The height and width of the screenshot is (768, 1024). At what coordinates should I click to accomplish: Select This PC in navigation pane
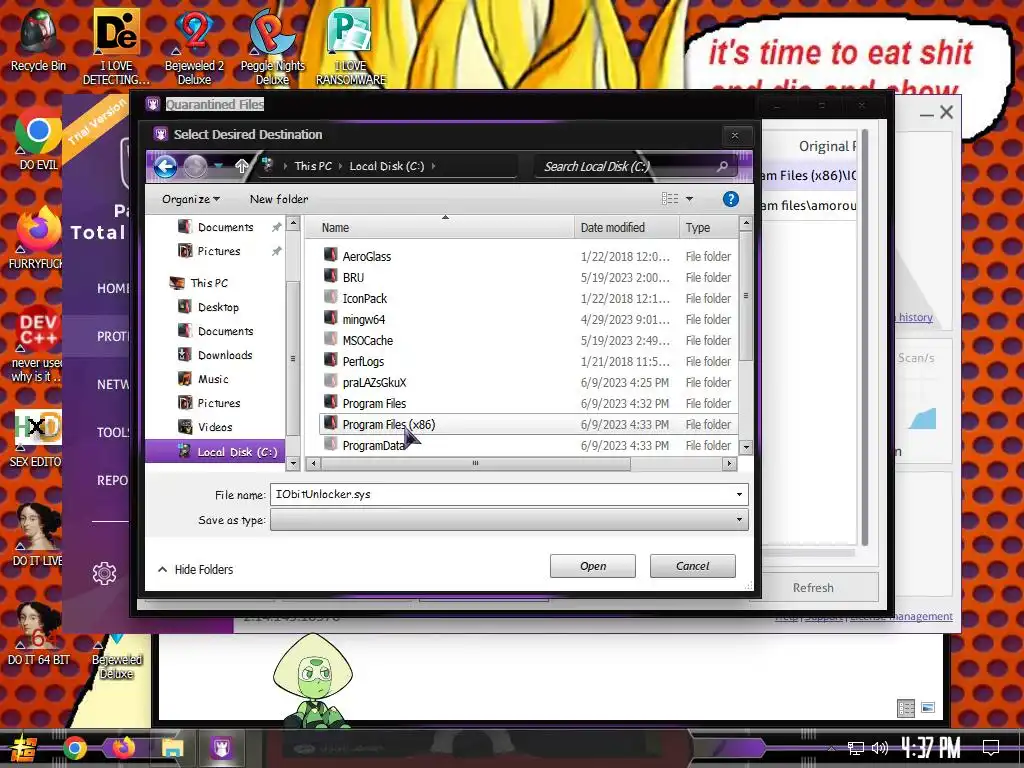(209, 283)
